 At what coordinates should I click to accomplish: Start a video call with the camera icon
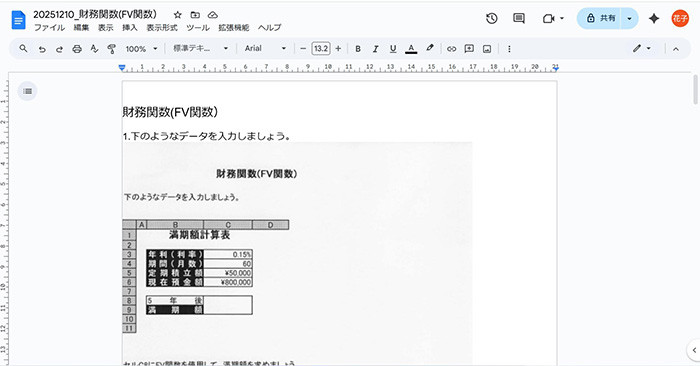pos(548,18)
